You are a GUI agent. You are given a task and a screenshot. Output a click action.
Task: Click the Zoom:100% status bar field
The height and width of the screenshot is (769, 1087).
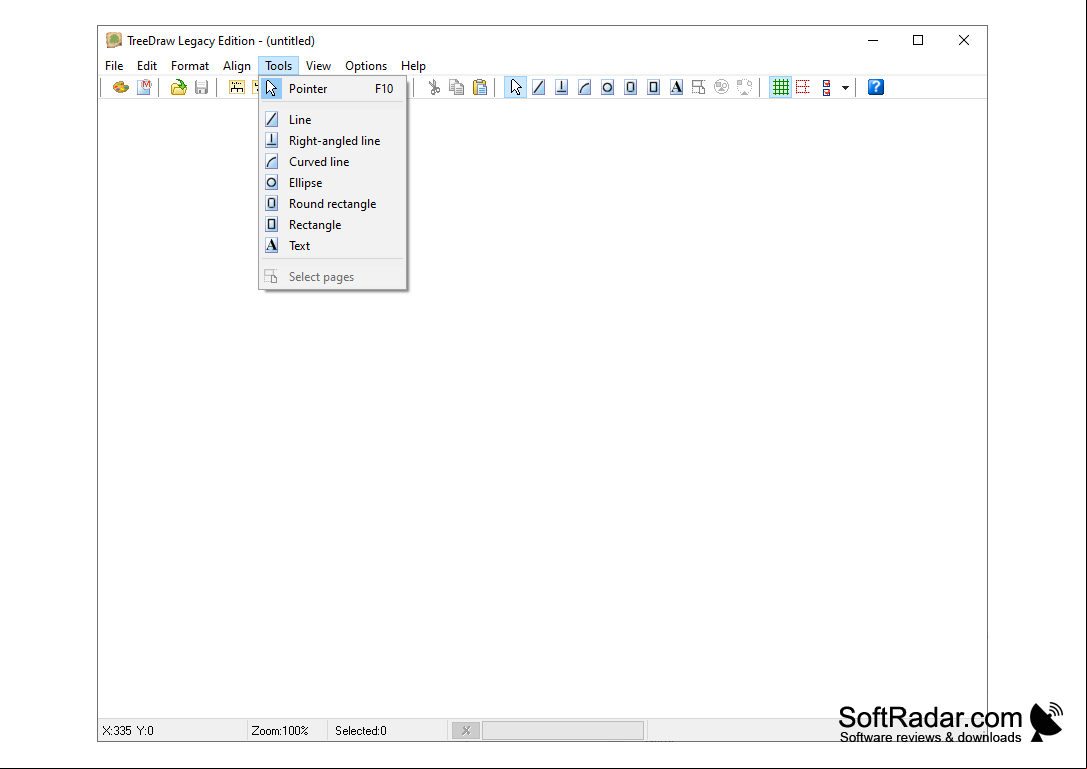[287, 730]
